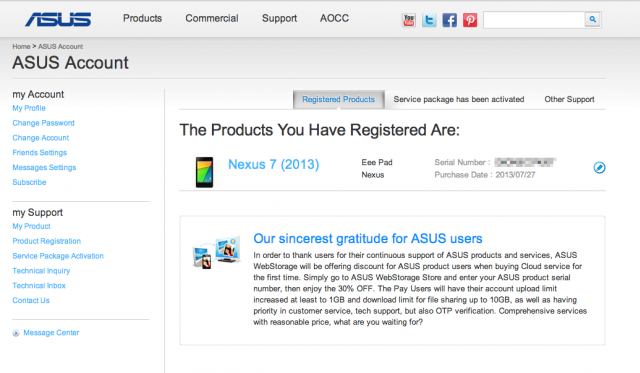Click the search magnifier button
640x373 pixels.
tap(593, 19)
